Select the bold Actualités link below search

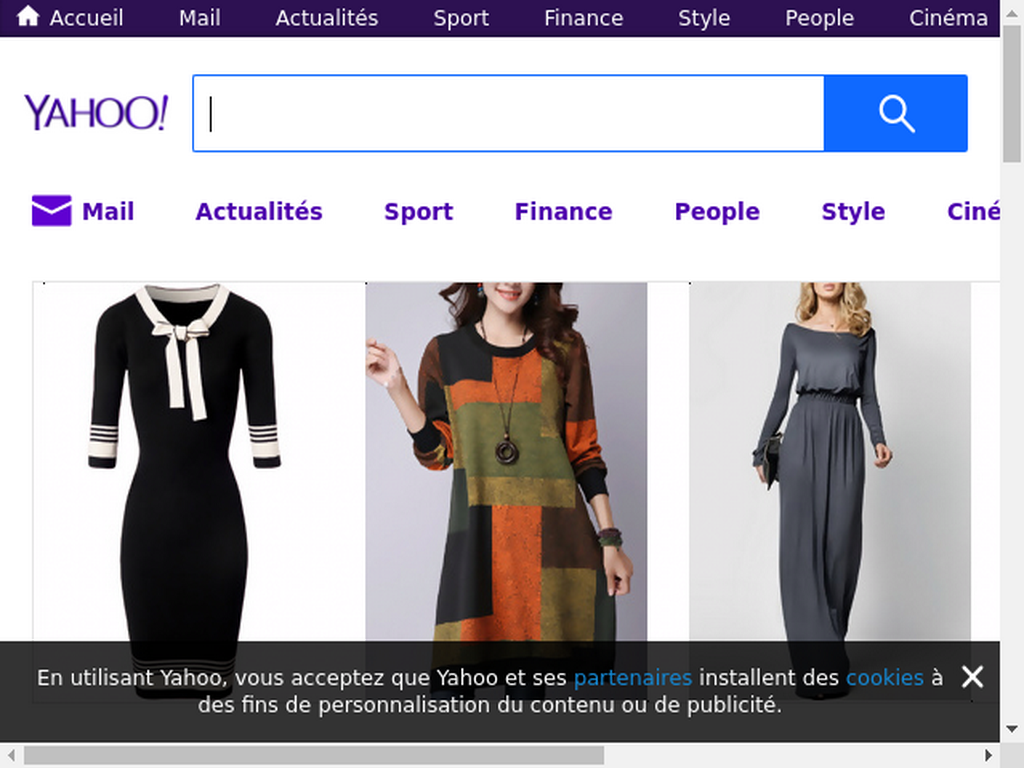259,212
